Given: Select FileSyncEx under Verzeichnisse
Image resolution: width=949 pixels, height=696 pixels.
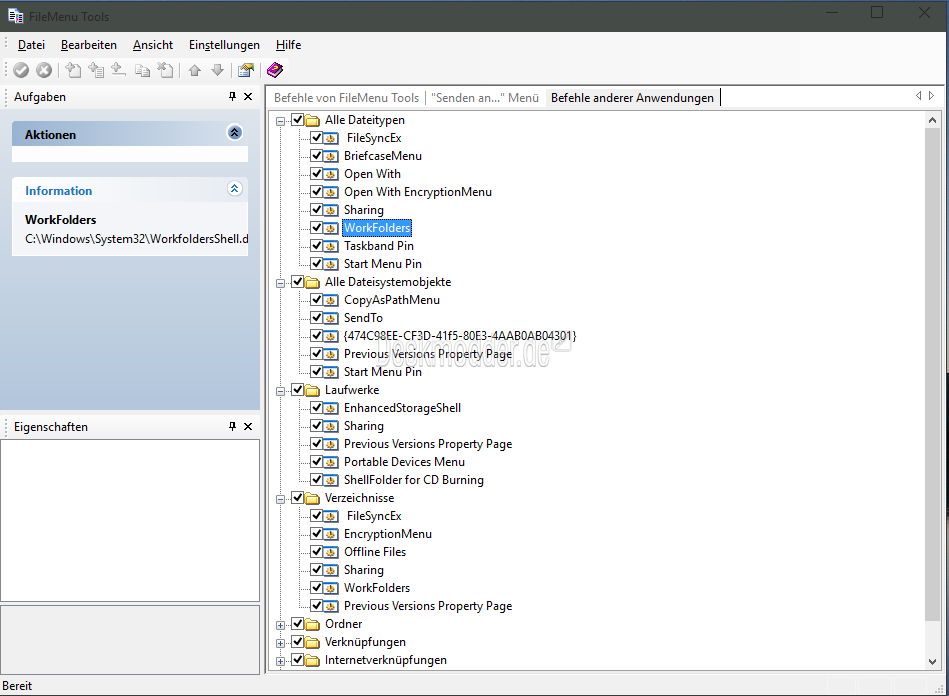Looking at the screenshot, I should point(374,516).
